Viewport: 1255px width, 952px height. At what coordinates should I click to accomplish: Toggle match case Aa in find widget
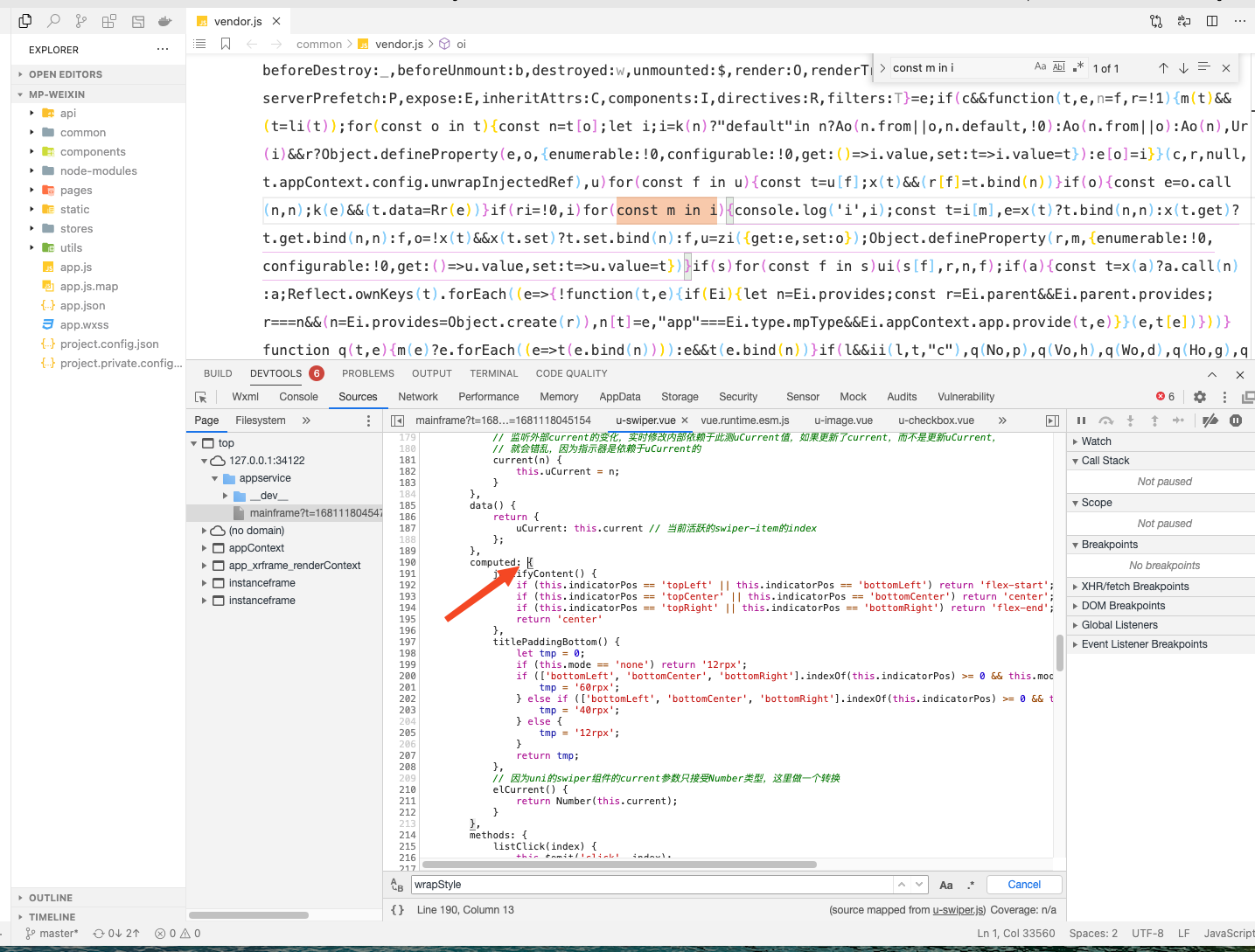click(x=1039, y=67)
